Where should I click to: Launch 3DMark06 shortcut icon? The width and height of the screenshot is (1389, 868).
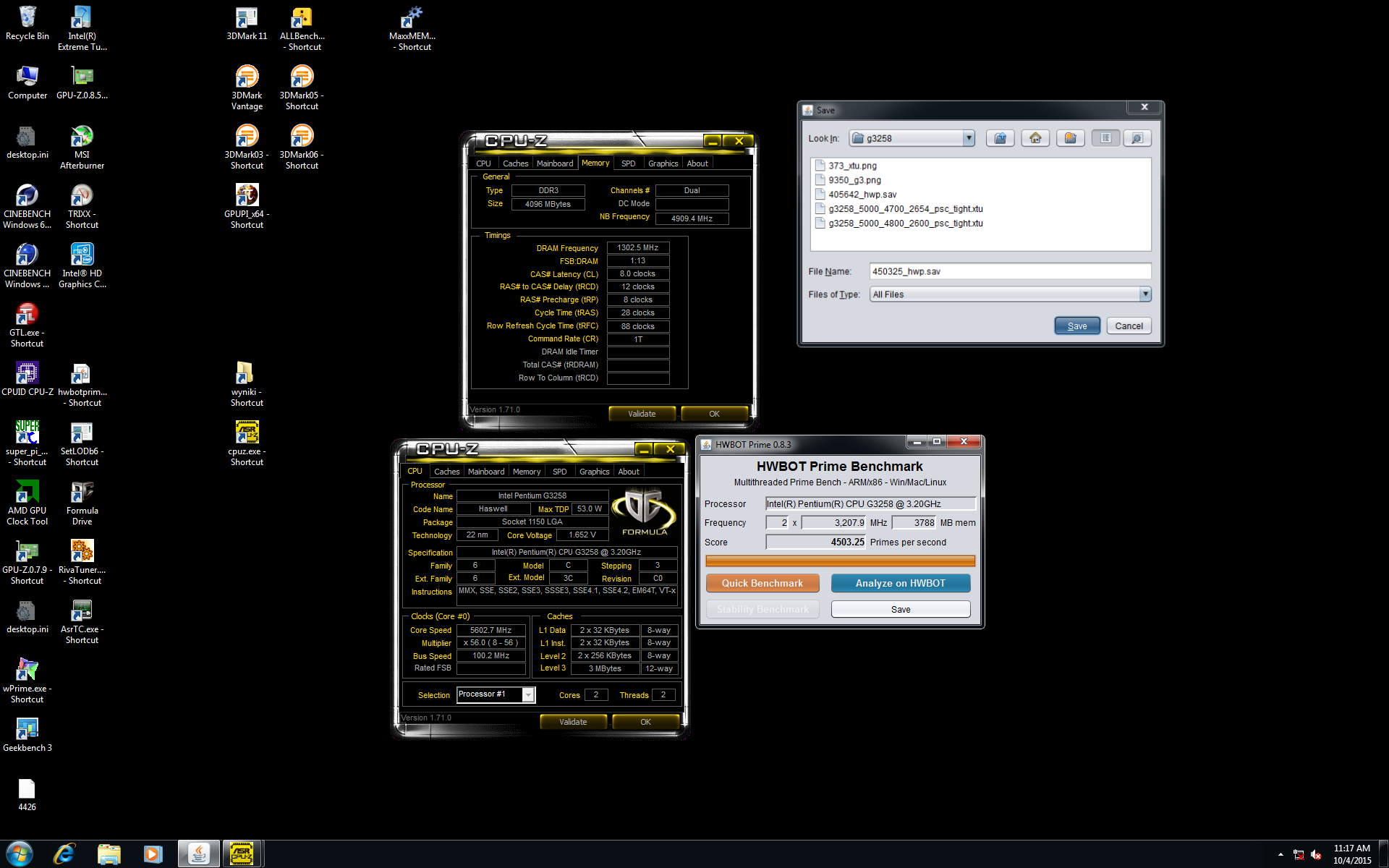coord(302,147)
